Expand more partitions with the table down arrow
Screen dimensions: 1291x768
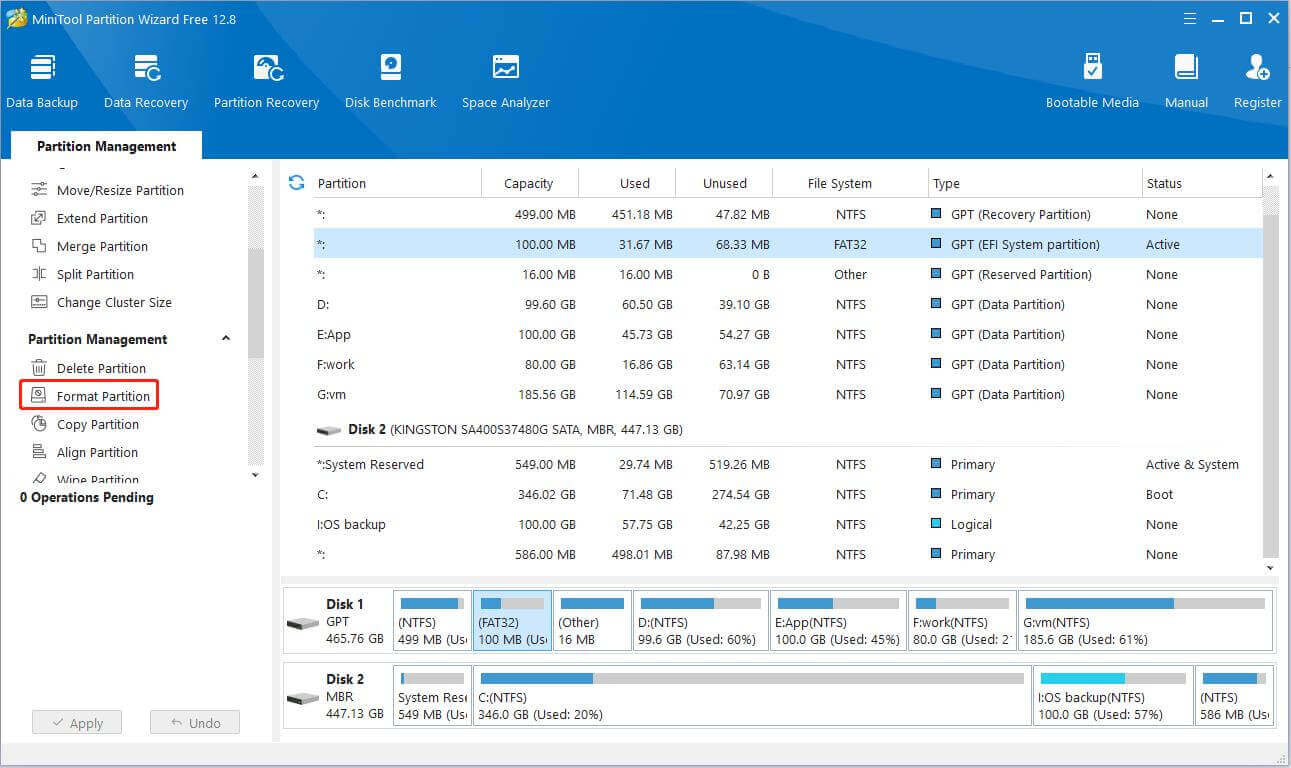click(x=1271, y=567)
